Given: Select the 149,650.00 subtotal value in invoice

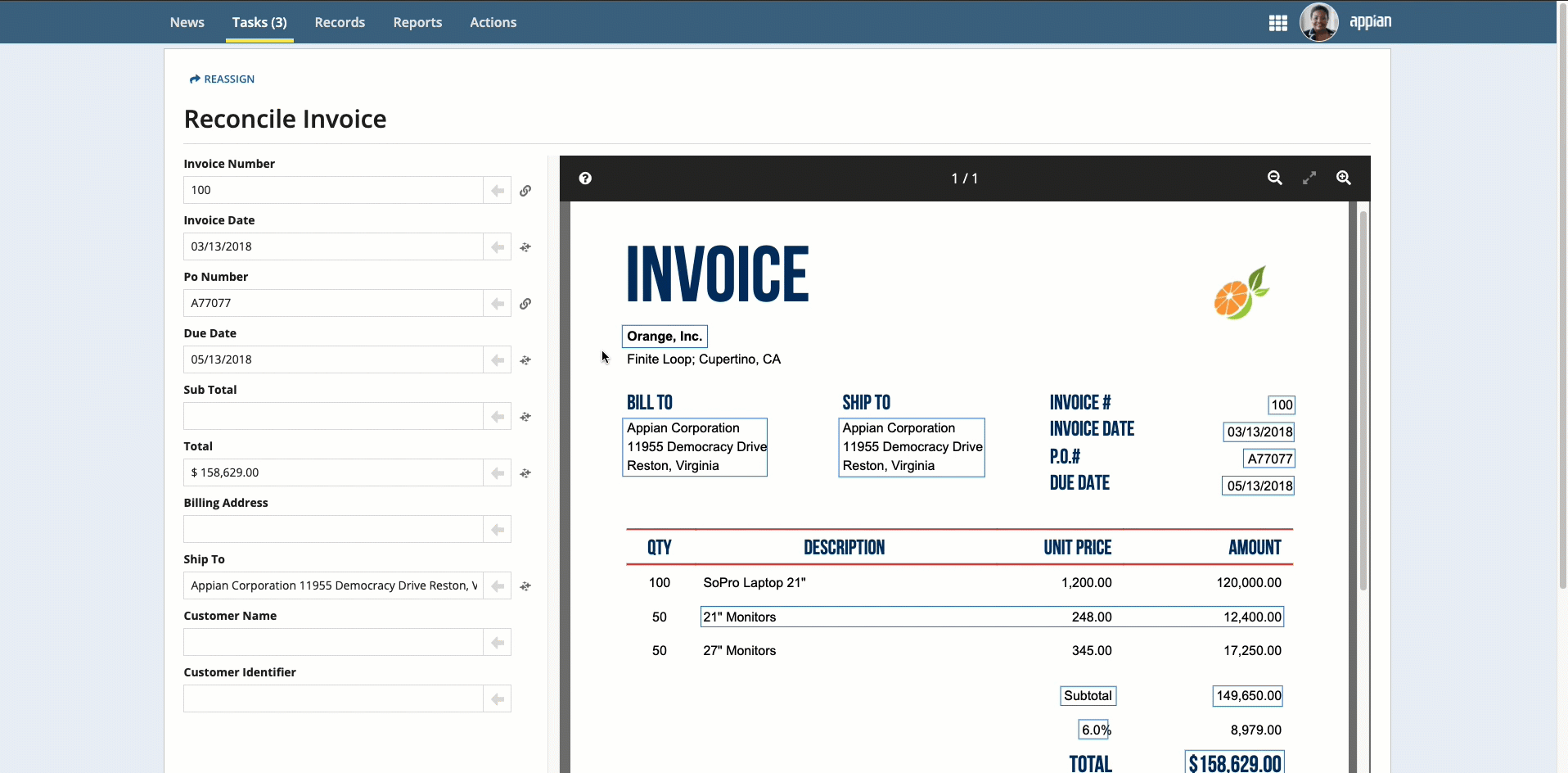Looking at the screenshot, I should 1248,696.
